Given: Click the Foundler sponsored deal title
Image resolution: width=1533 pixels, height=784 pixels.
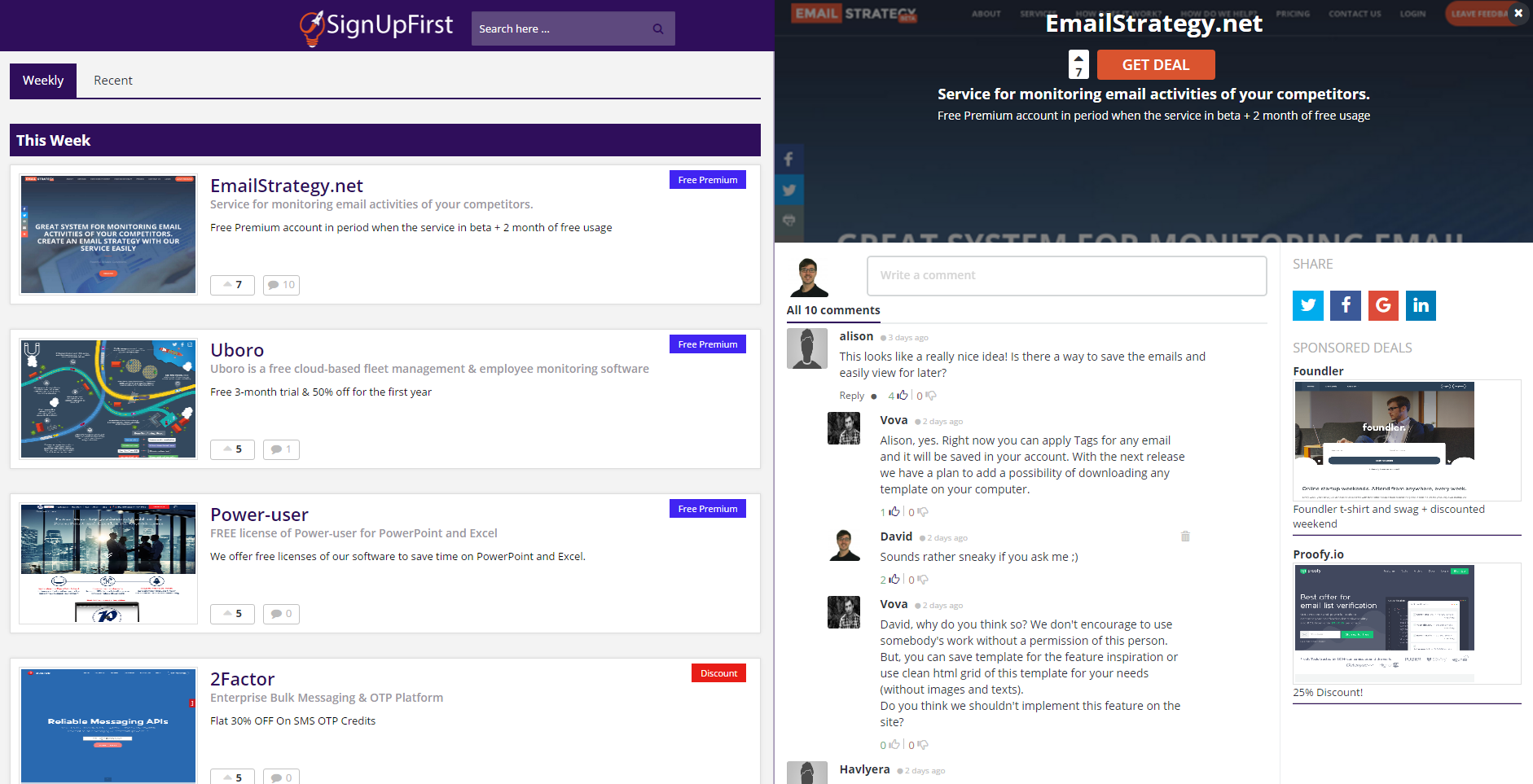Looking at the screenshot, I should point(1318,371).
